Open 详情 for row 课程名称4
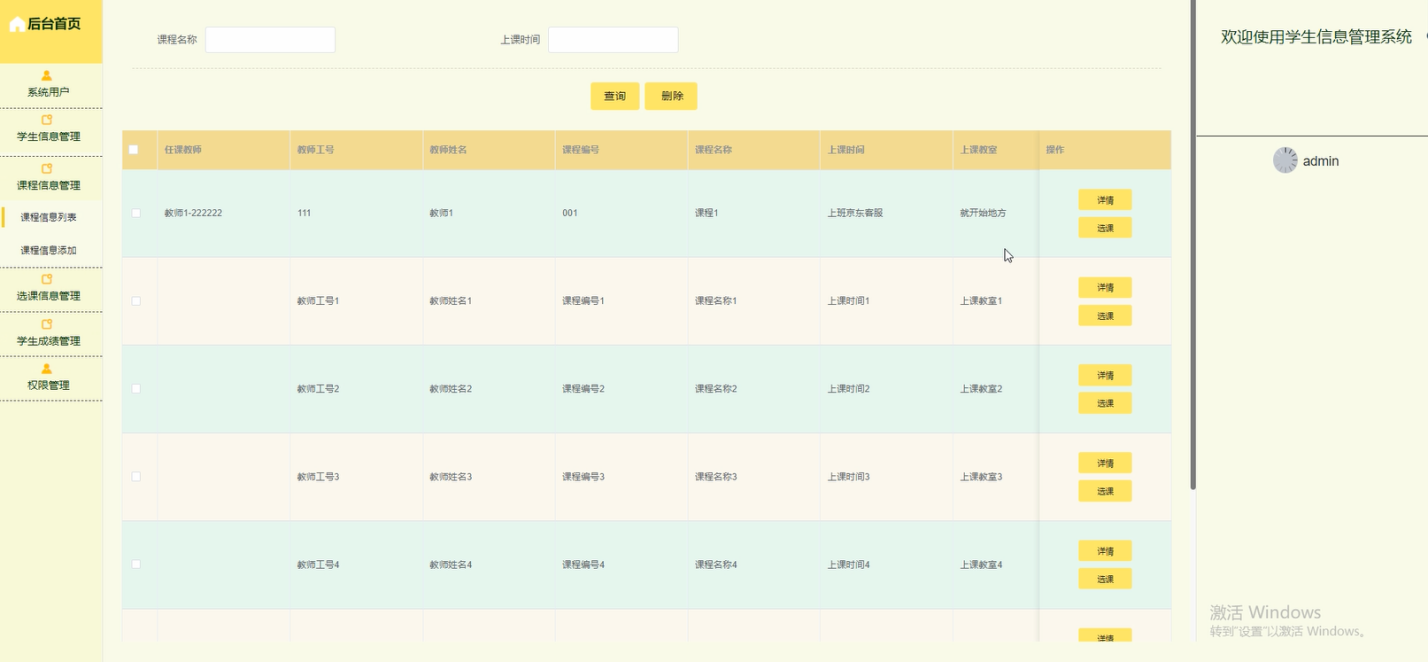Image resolution: width=1428 pixels, height=662 pixels. pos(1105,551)
